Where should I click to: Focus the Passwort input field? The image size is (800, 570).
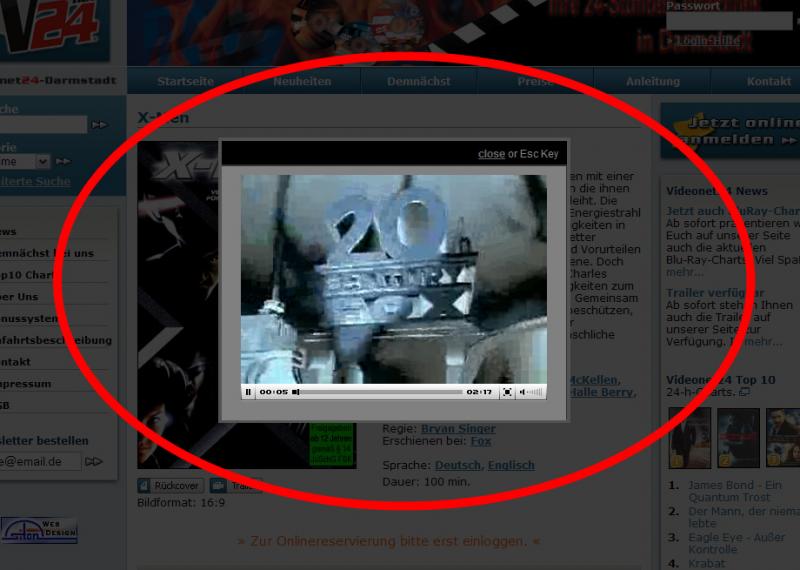[729, 21]
